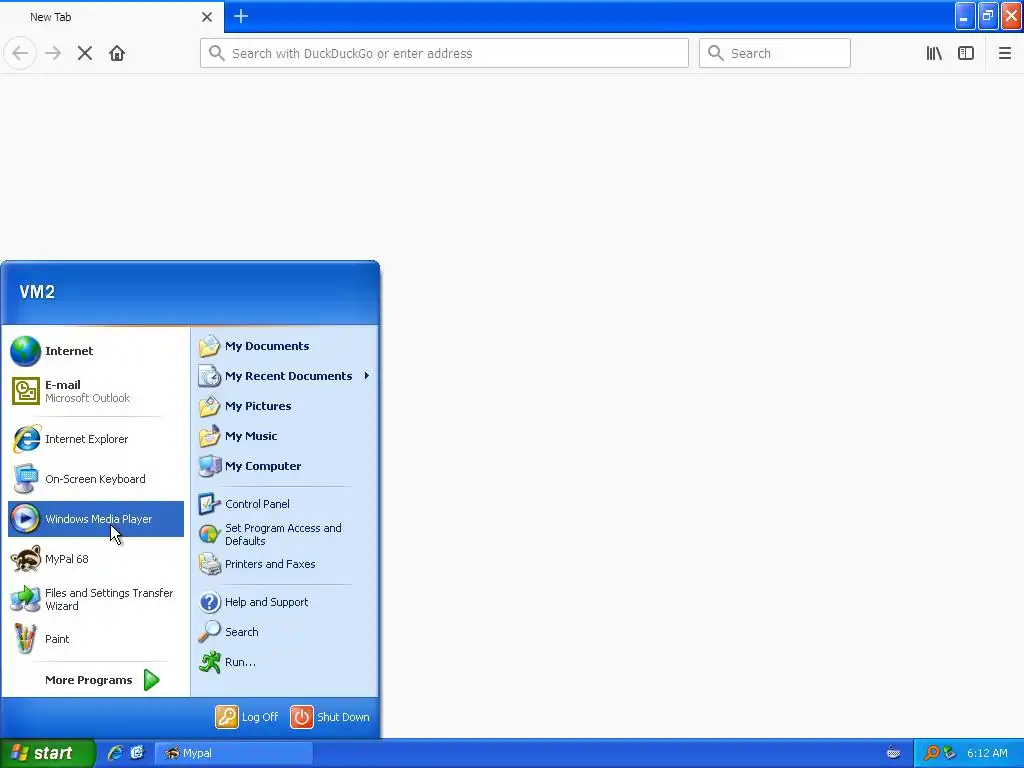Click the keyboard icon in the taskbar

(x=893, y=753)
